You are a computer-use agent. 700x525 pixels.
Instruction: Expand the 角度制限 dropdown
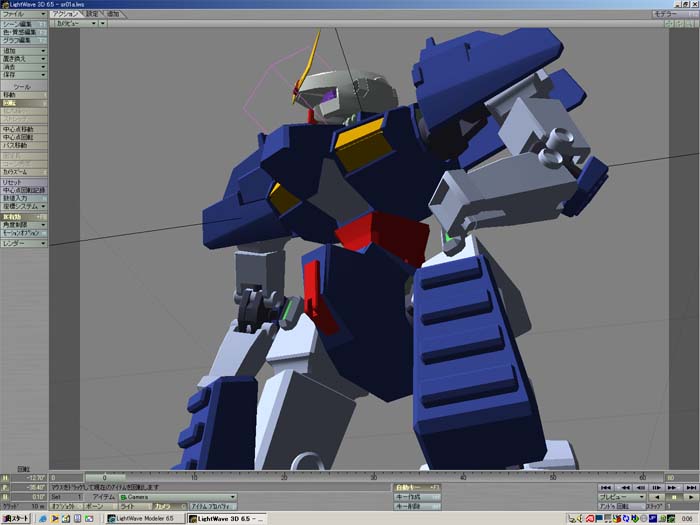(x=24, y=225)
